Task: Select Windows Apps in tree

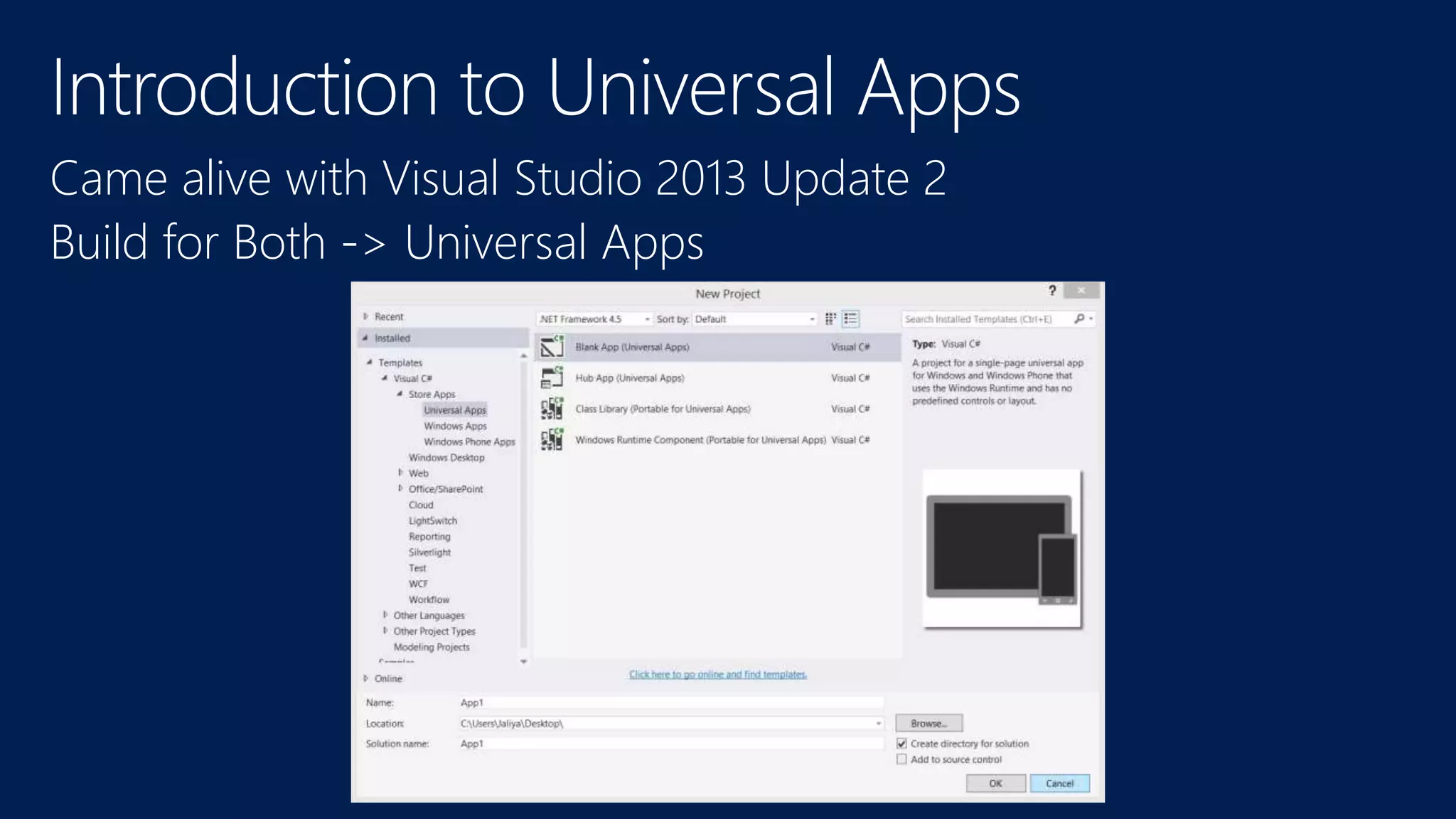Action: (x=455, y=426)
